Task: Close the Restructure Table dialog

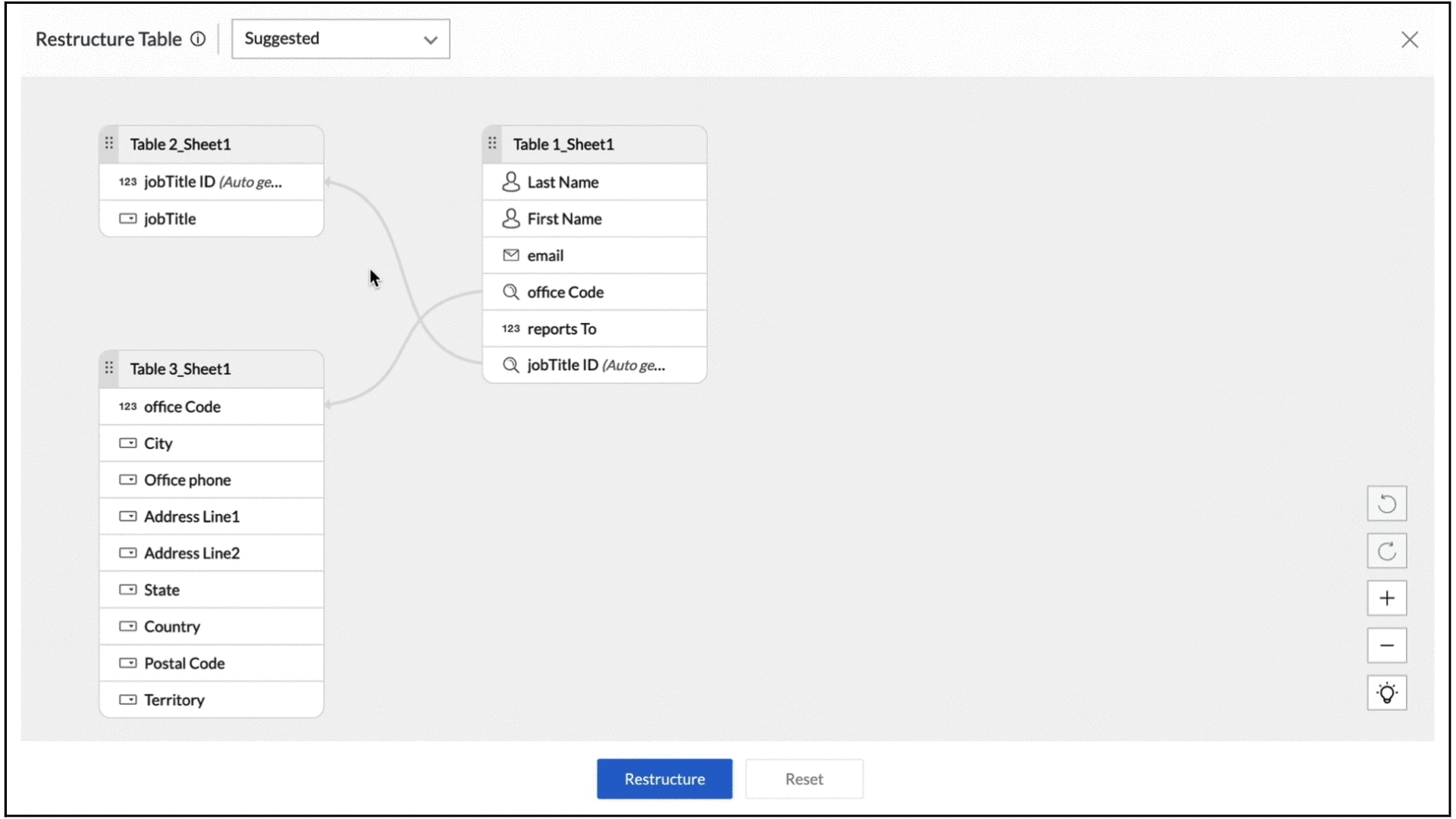Action: click(1409, 39)
